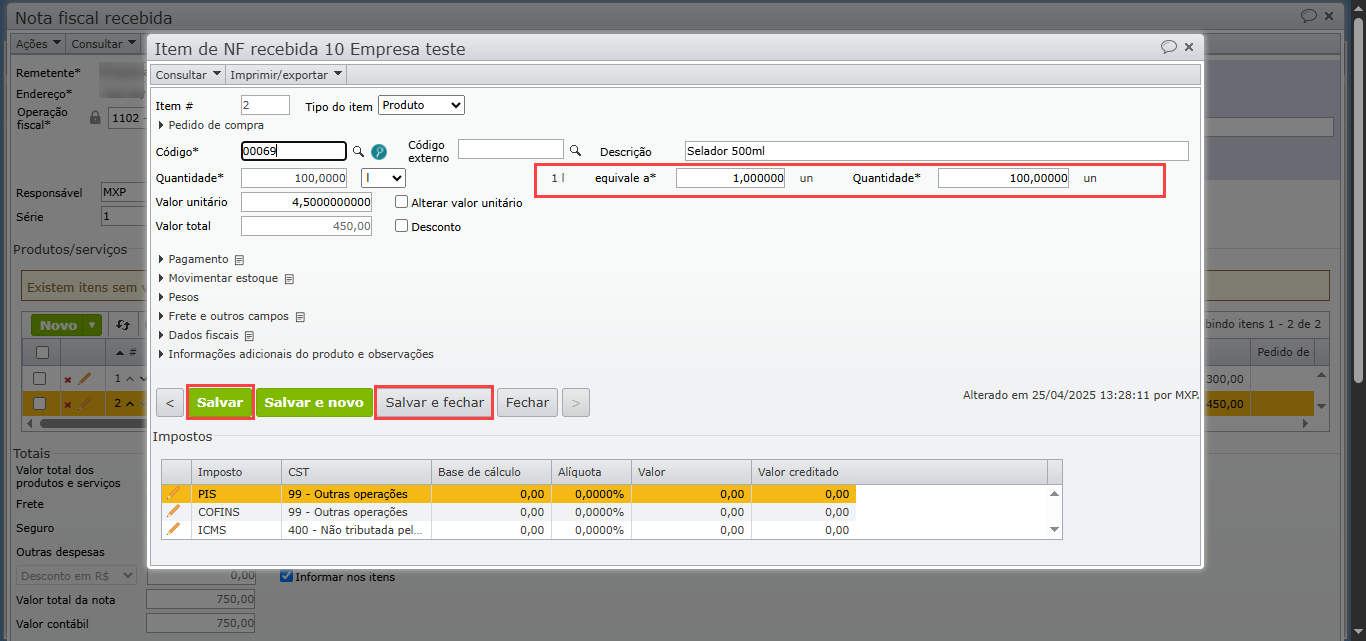Click the search magnifier next to Código field

[x=358, y=151]
